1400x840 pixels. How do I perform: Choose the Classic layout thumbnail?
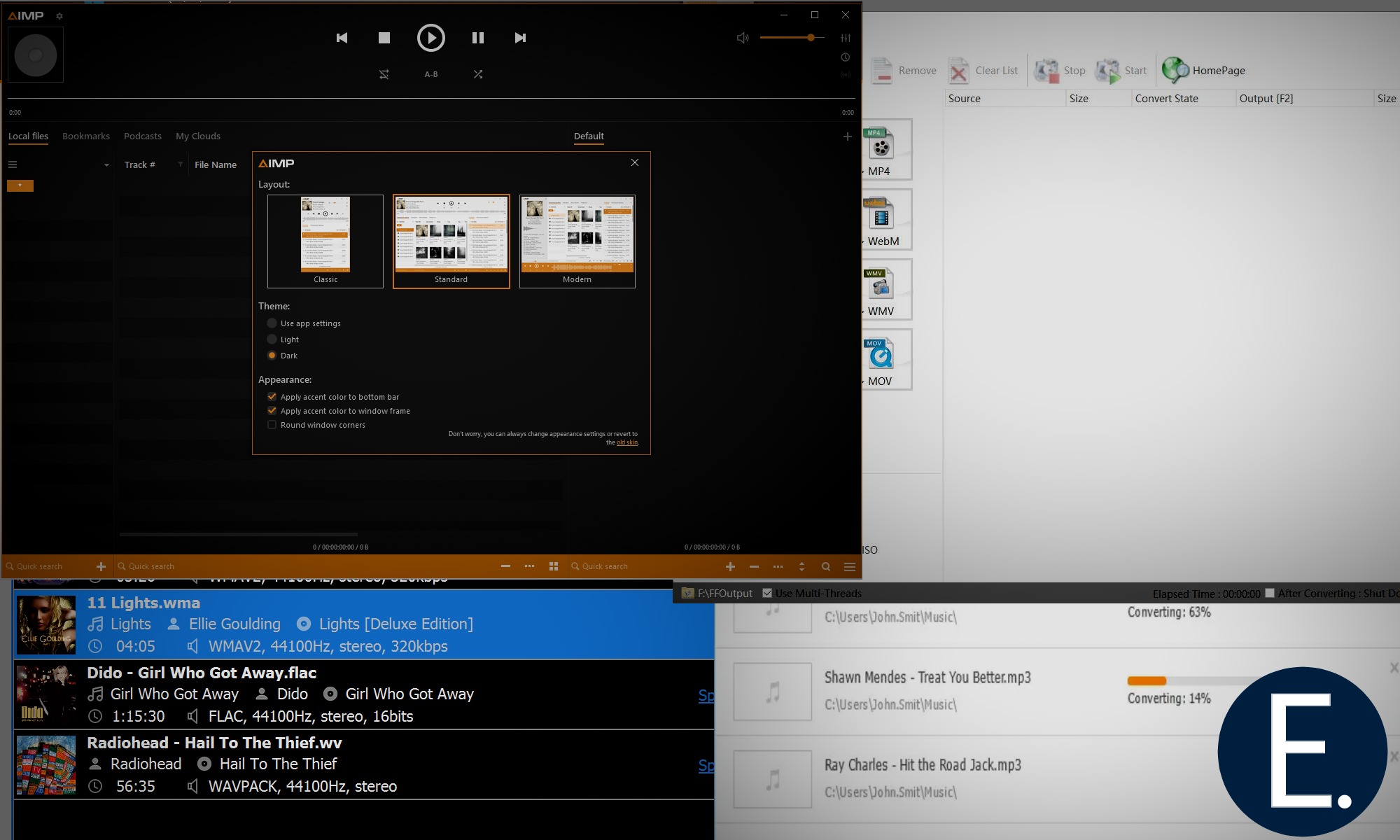[325, 241]
